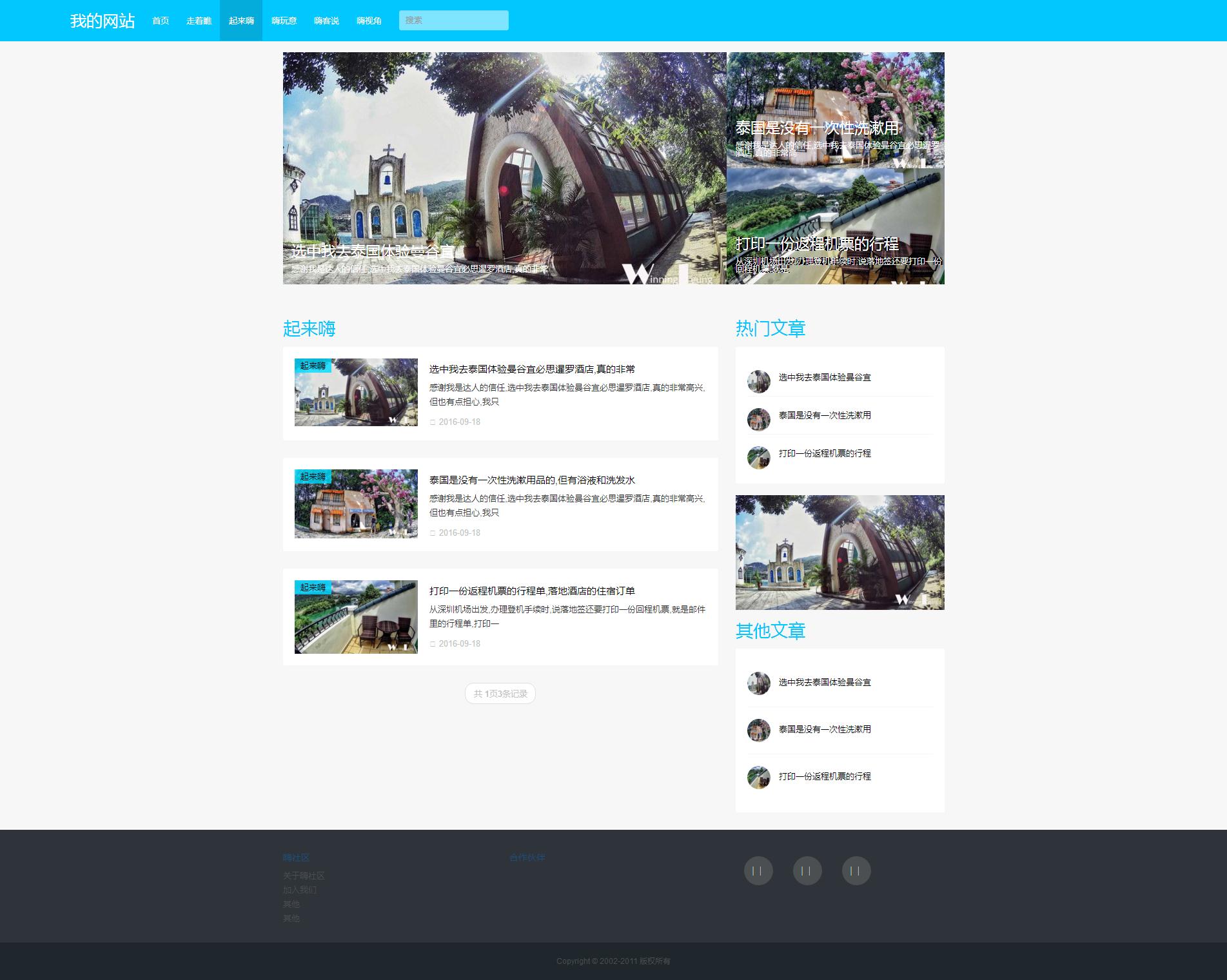Viewport: 1227px width, 980px height.
Task: Click avatar beside 打印一份返程机票的行程 in 其他文章
Action: (x=758, y=778)
